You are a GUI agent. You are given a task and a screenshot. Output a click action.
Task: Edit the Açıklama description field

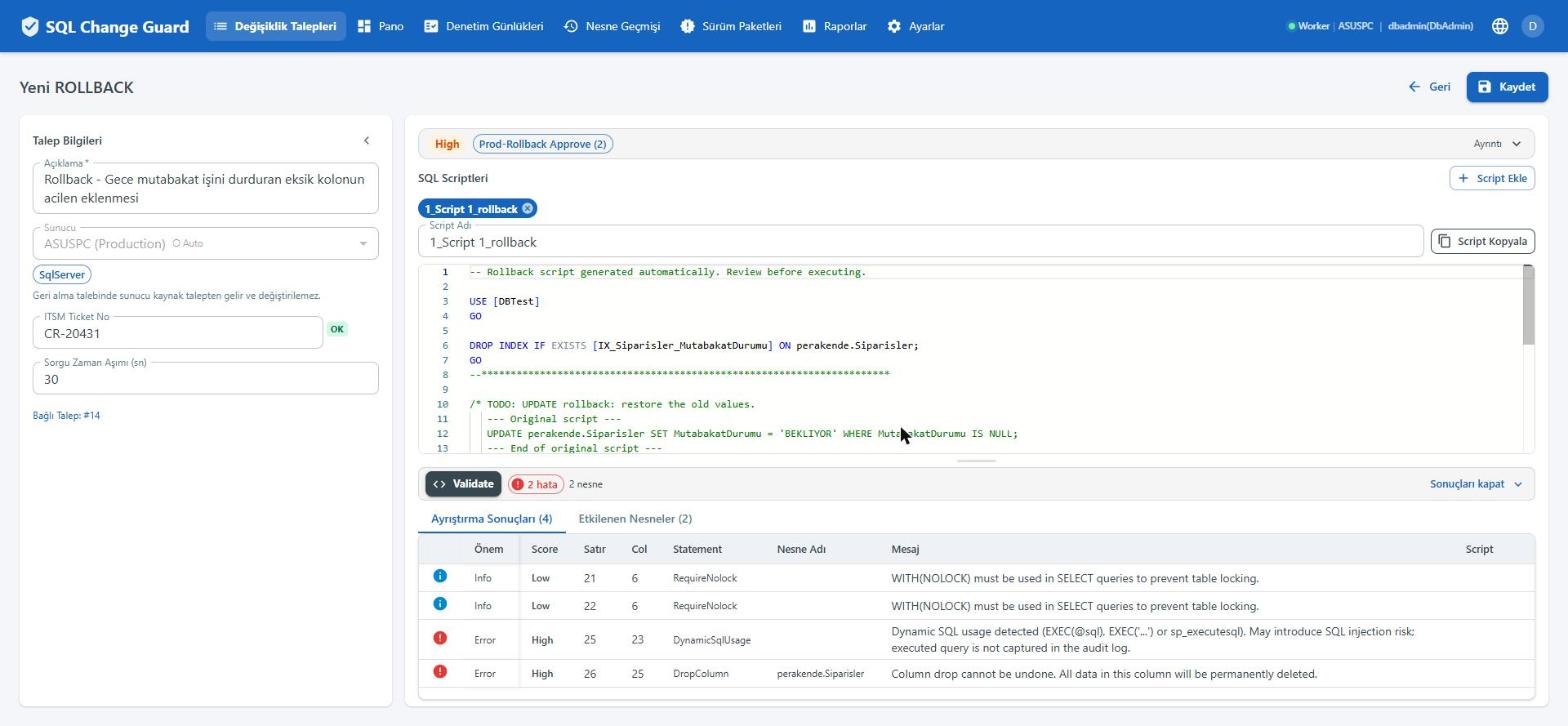tap(206, 188)
